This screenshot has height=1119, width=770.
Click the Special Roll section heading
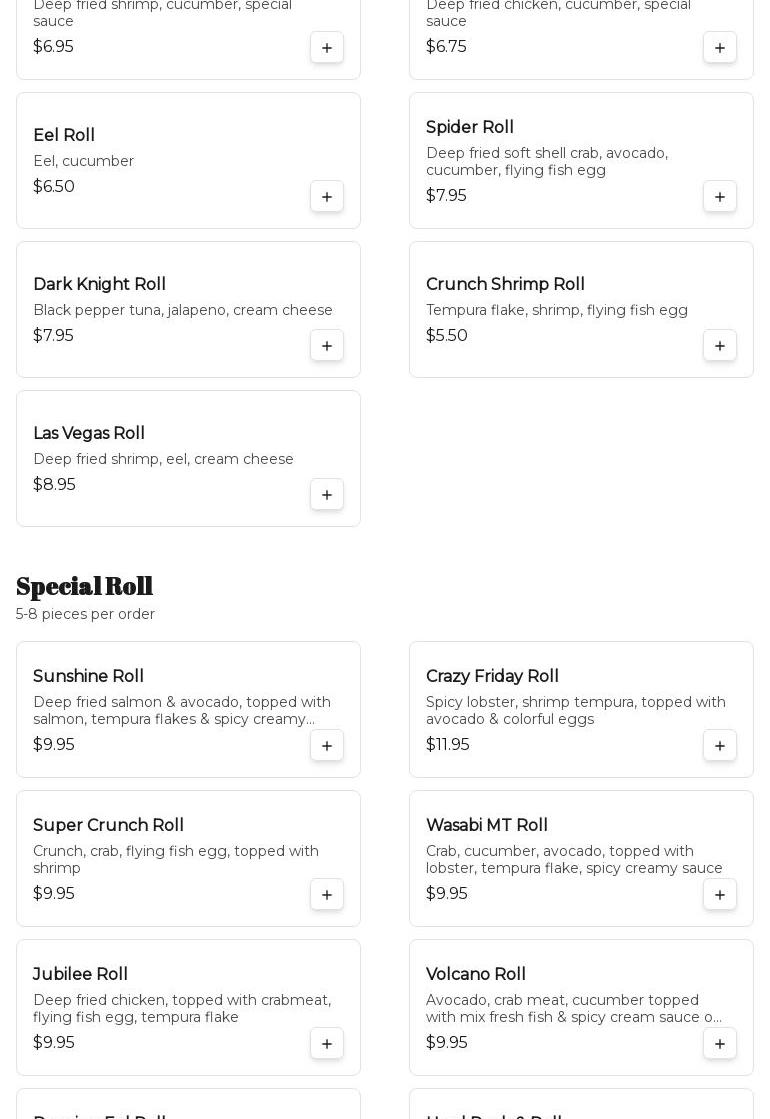(x=85, y=586)
